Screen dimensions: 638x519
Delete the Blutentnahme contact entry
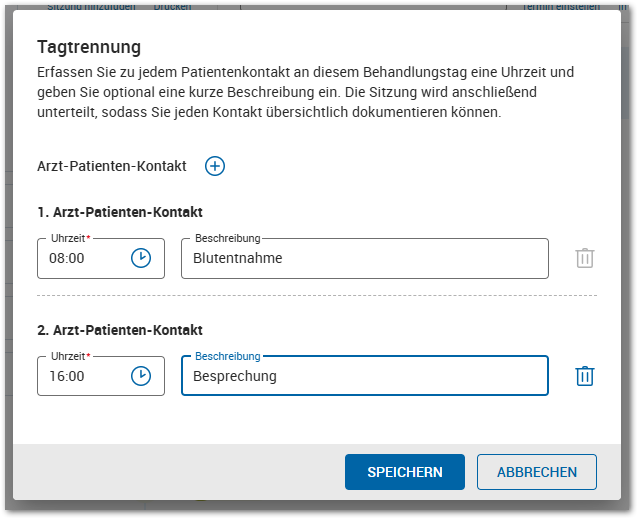coord(585,258)
